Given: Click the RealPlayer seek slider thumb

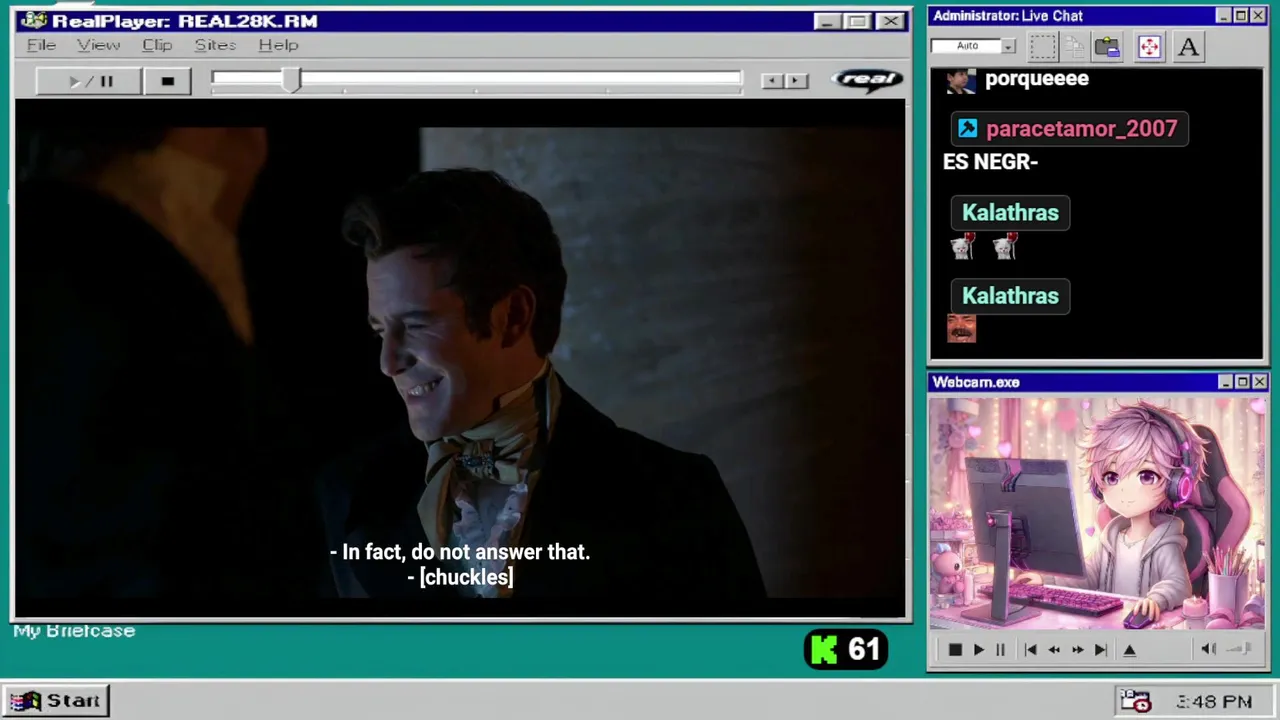Looking at the screenshot, I should point(291,81).
